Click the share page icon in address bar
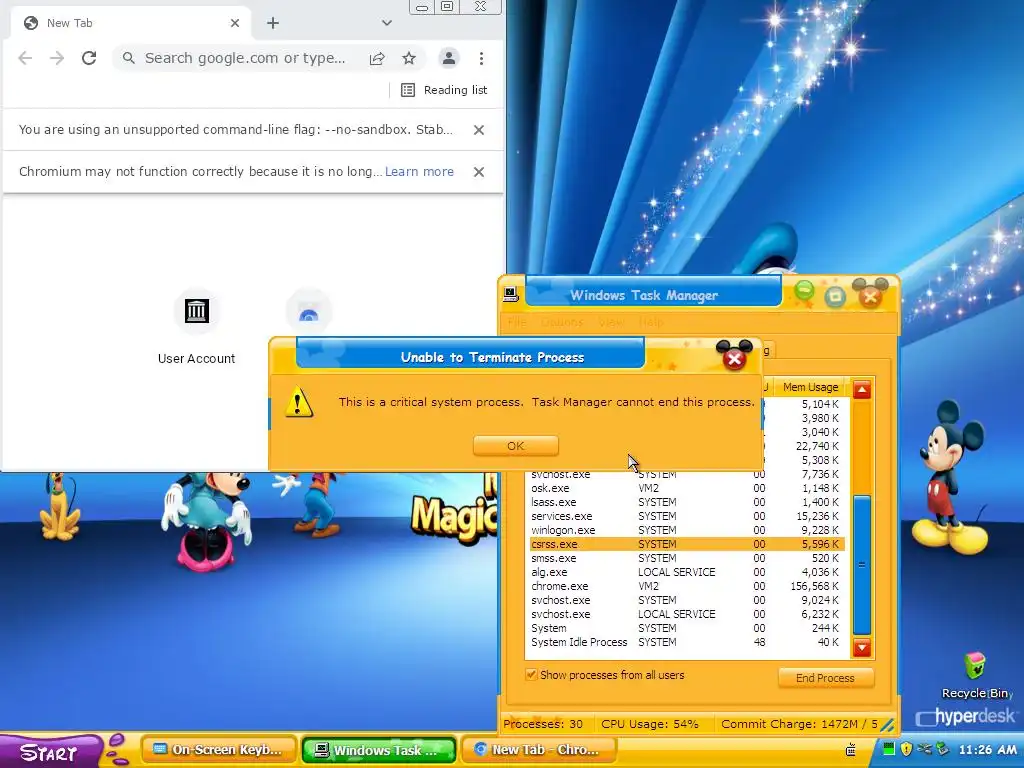1024x768 pixels. point(377,58)
